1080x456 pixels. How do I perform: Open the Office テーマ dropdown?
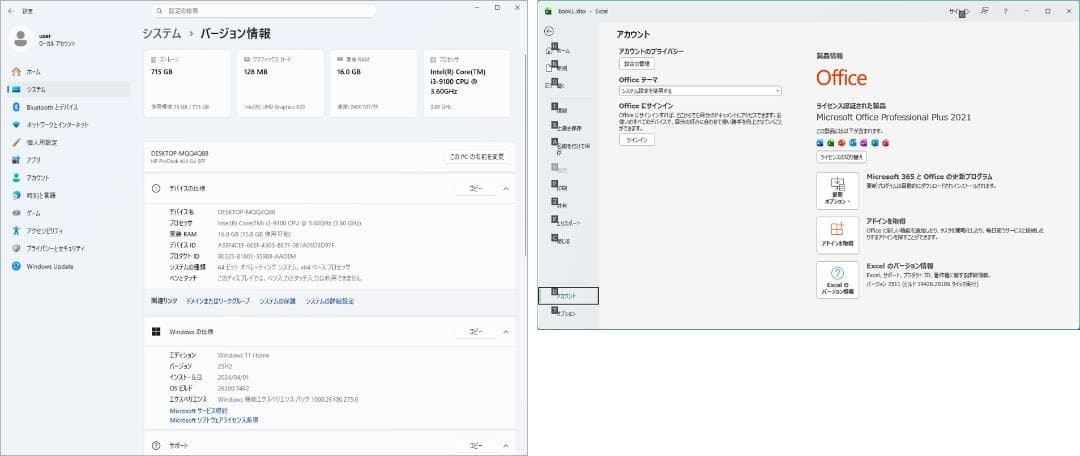tap(700, 91)
